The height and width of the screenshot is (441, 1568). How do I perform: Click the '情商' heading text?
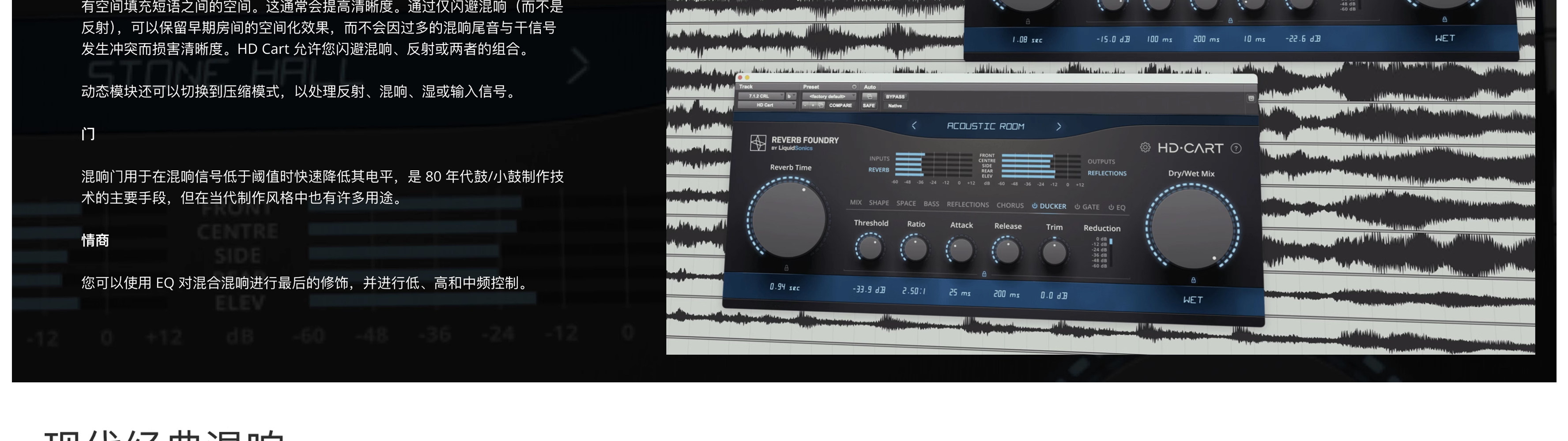[x=95, y=240]
